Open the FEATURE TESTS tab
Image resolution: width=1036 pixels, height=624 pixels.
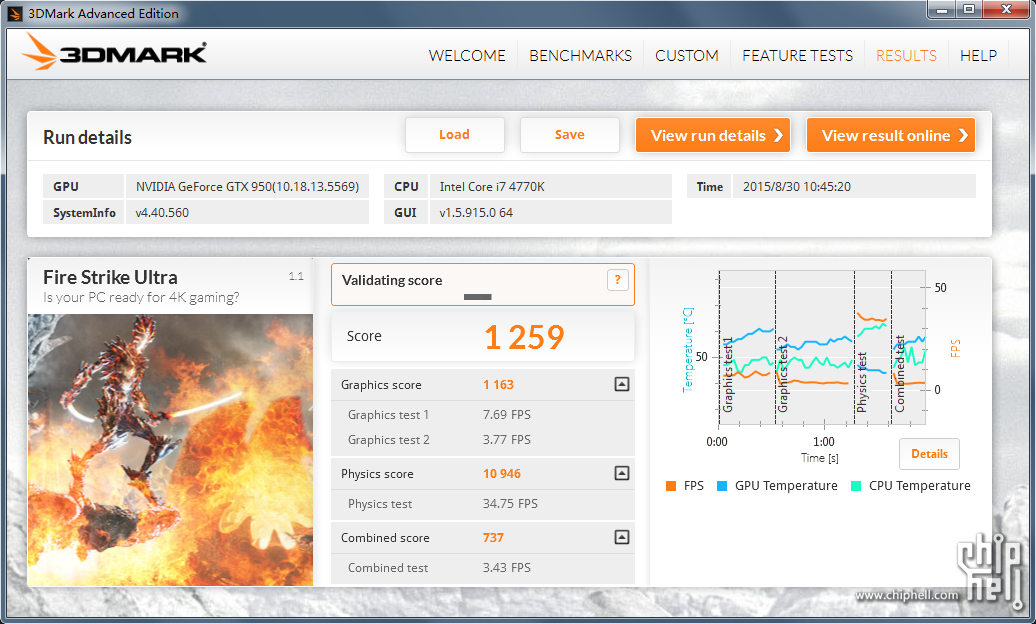pos(797,56)
